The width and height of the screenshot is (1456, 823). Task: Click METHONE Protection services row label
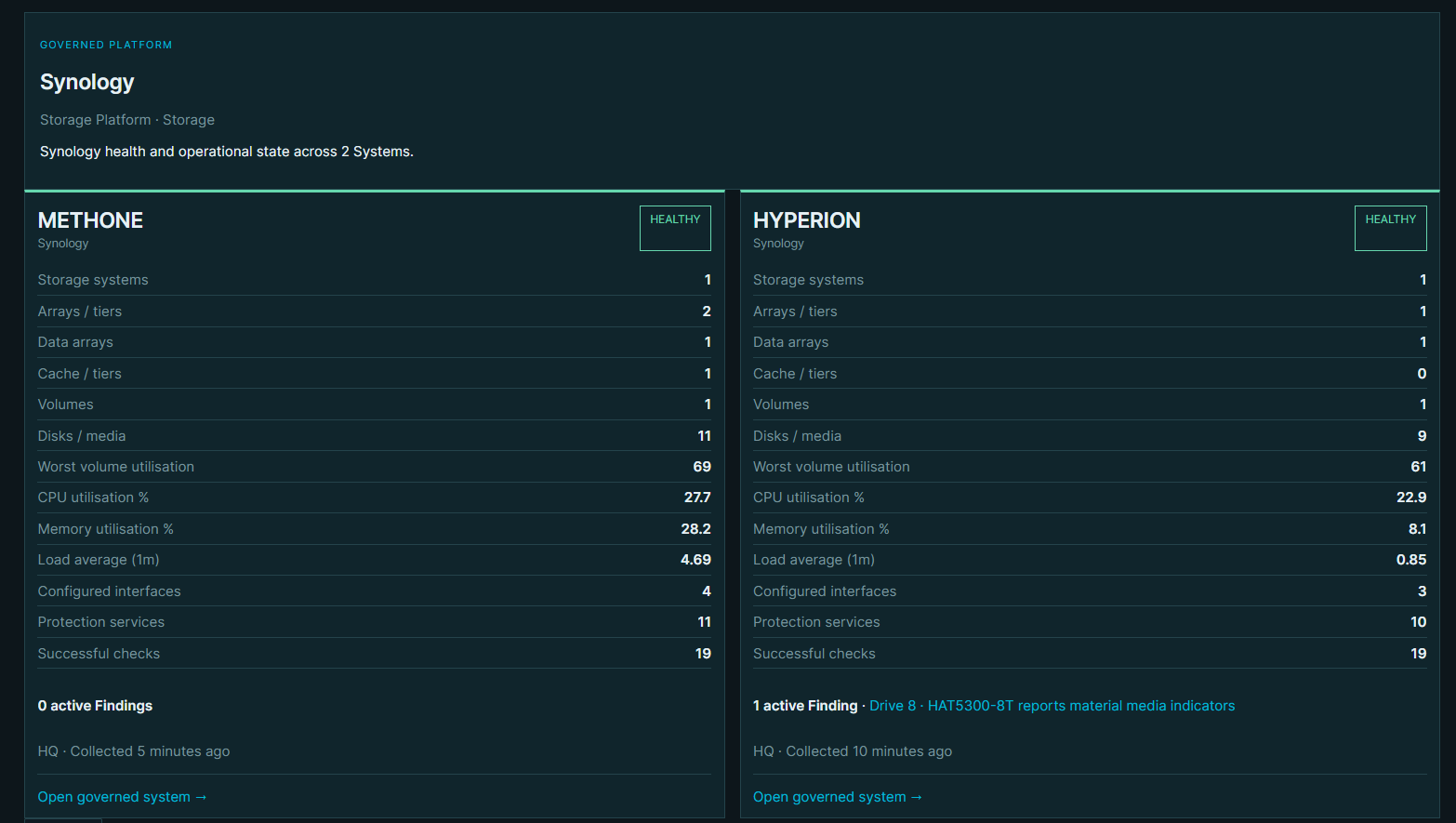pyautogui.click(x=101, y=622)
